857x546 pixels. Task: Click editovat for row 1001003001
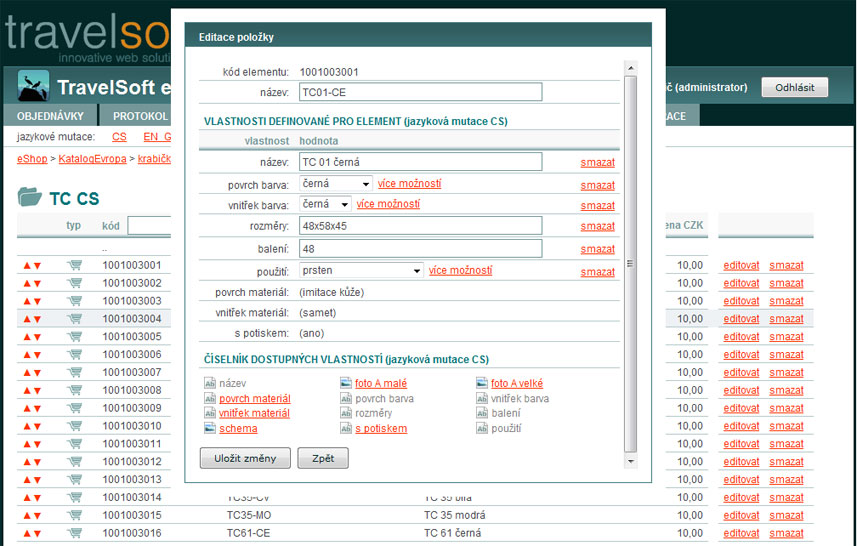pyautogui.click(x=741, y=266)
